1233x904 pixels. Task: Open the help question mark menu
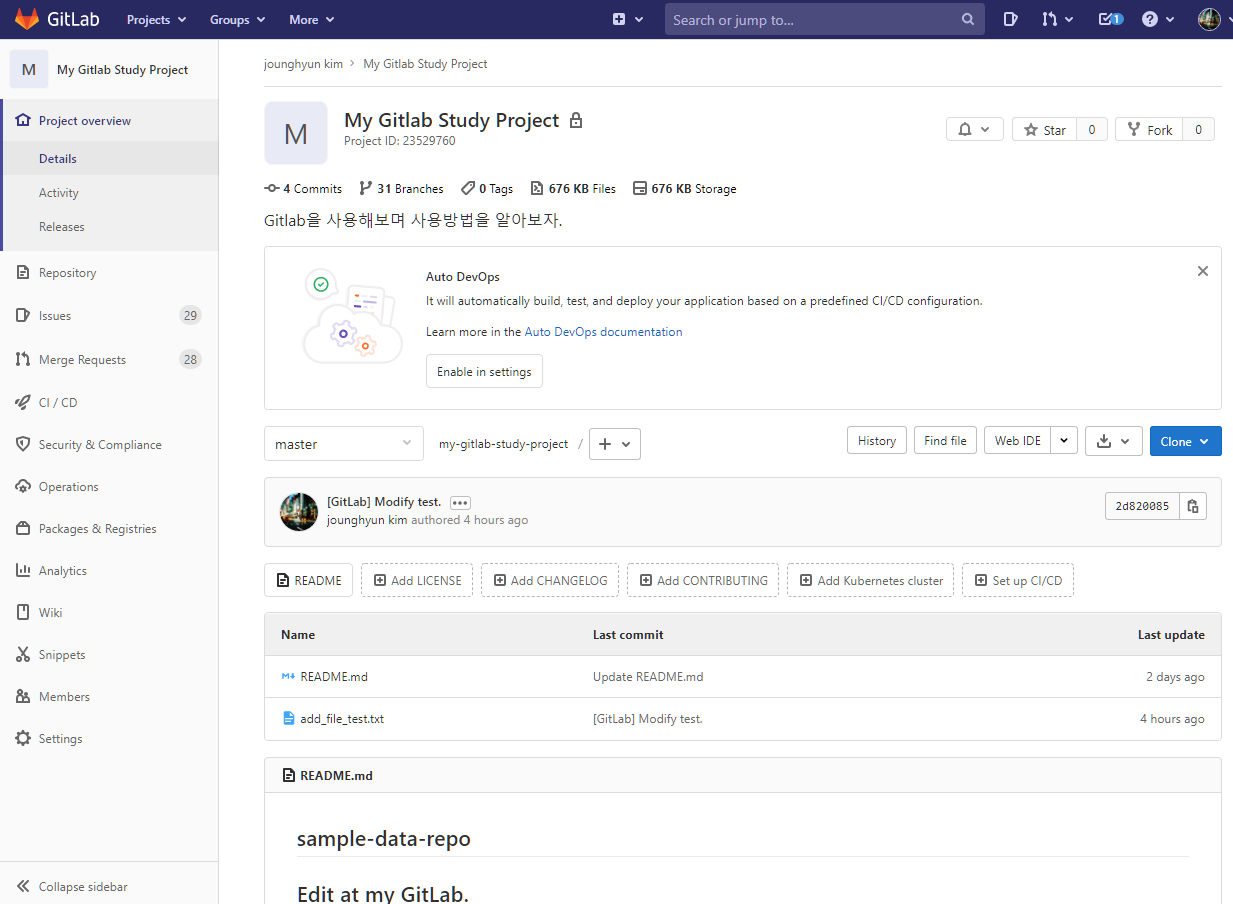point(1157,19)
